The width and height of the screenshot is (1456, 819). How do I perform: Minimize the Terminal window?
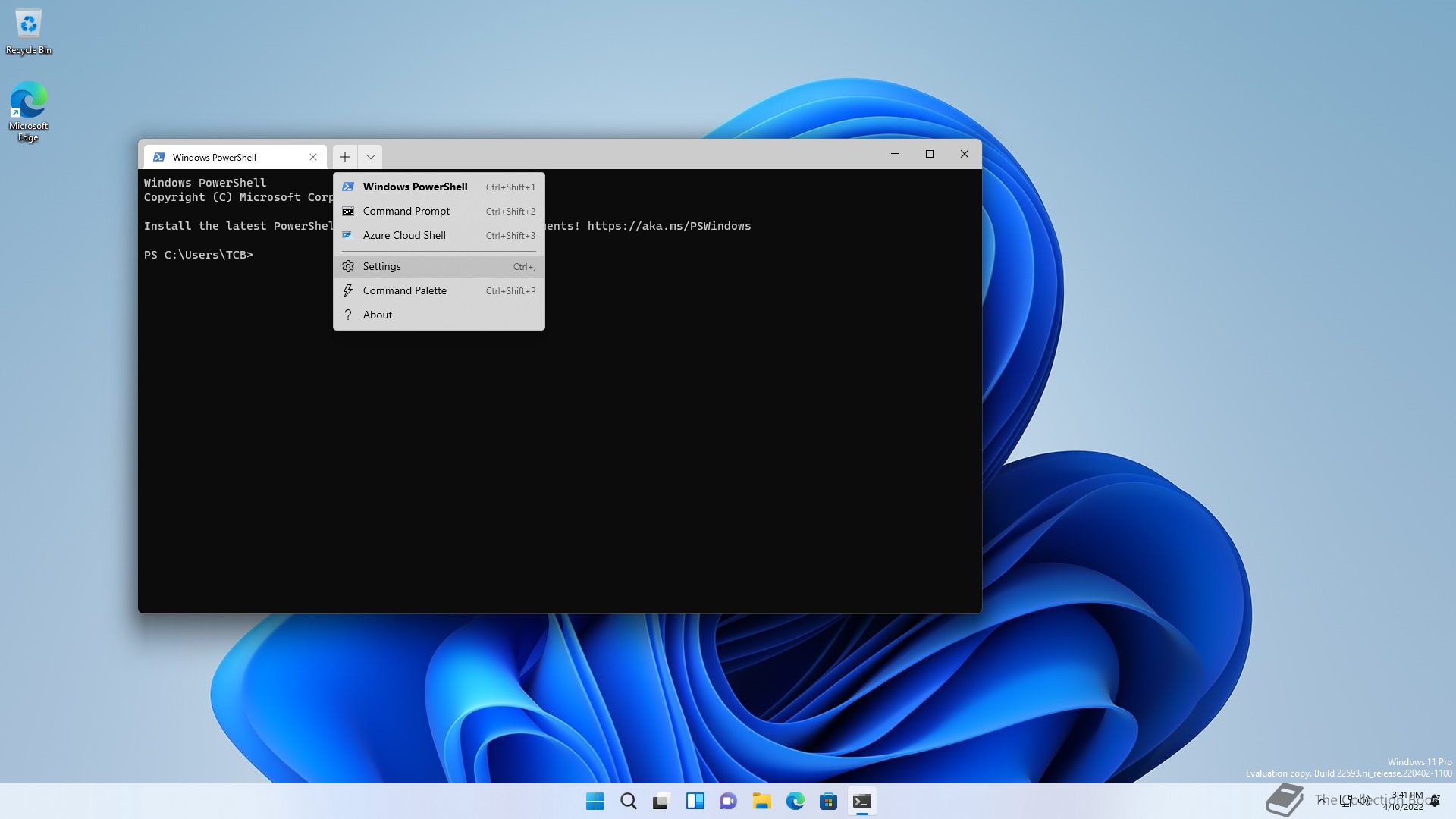point(895,154)
